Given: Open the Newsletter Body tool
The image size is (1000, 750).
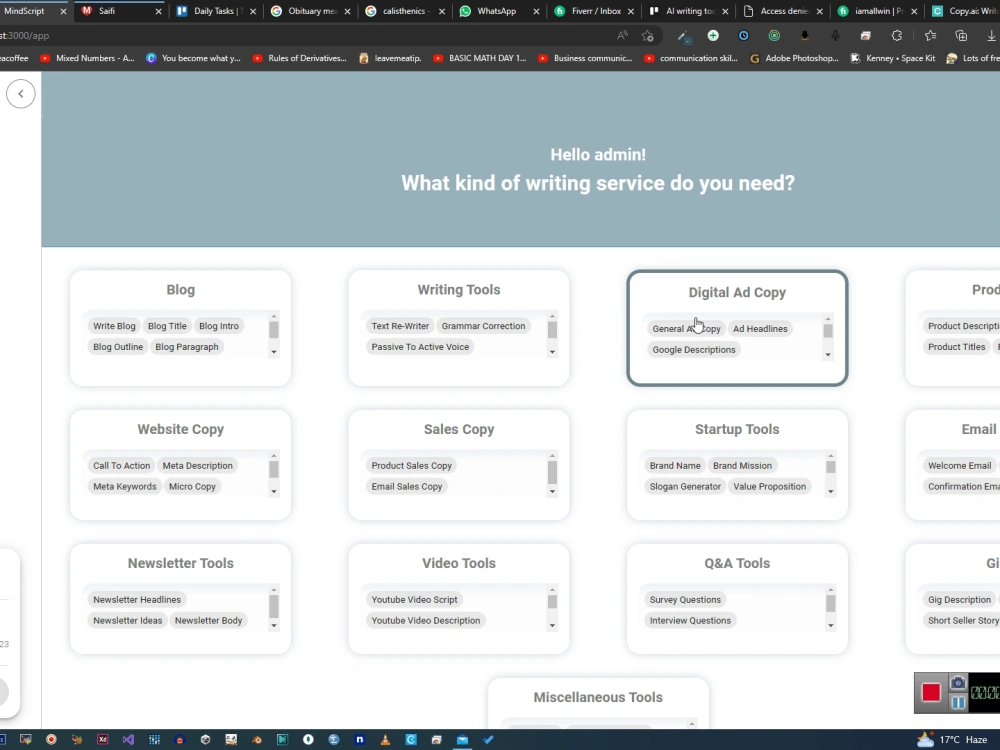Looking at the screenshot, I should click(209, 621).
